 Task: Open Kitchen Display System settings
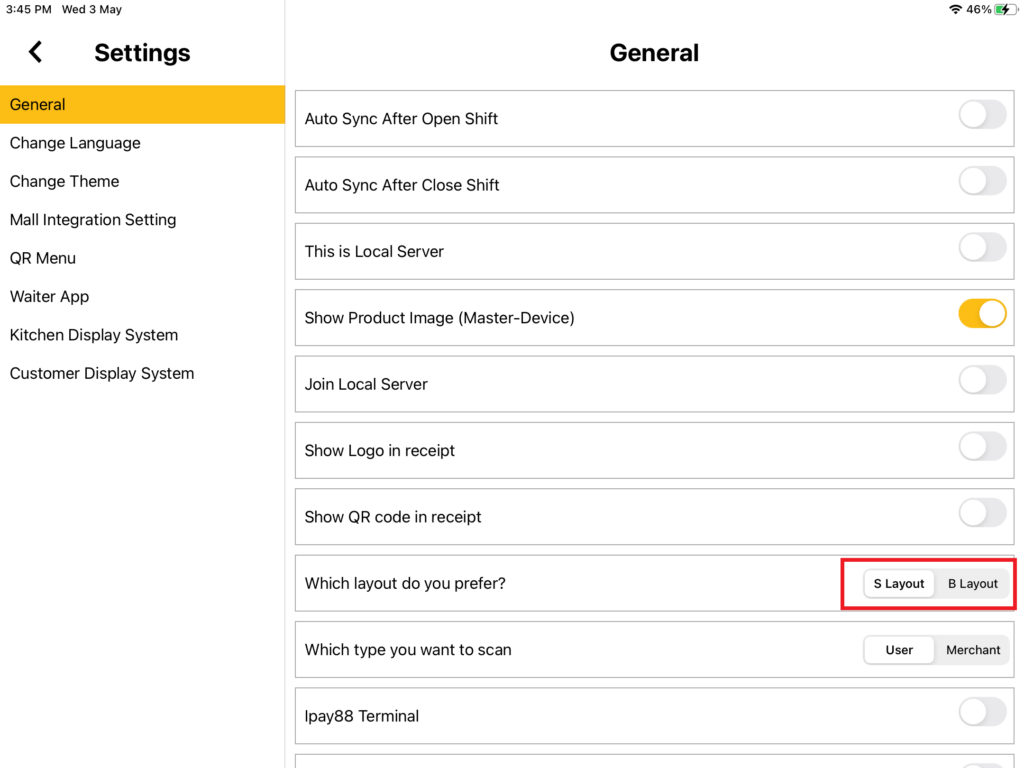93,334
